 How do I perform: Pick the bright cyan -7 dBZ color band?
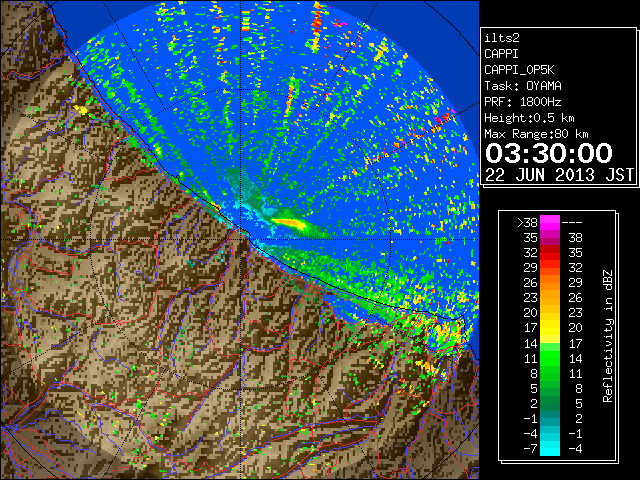point(550,449)
